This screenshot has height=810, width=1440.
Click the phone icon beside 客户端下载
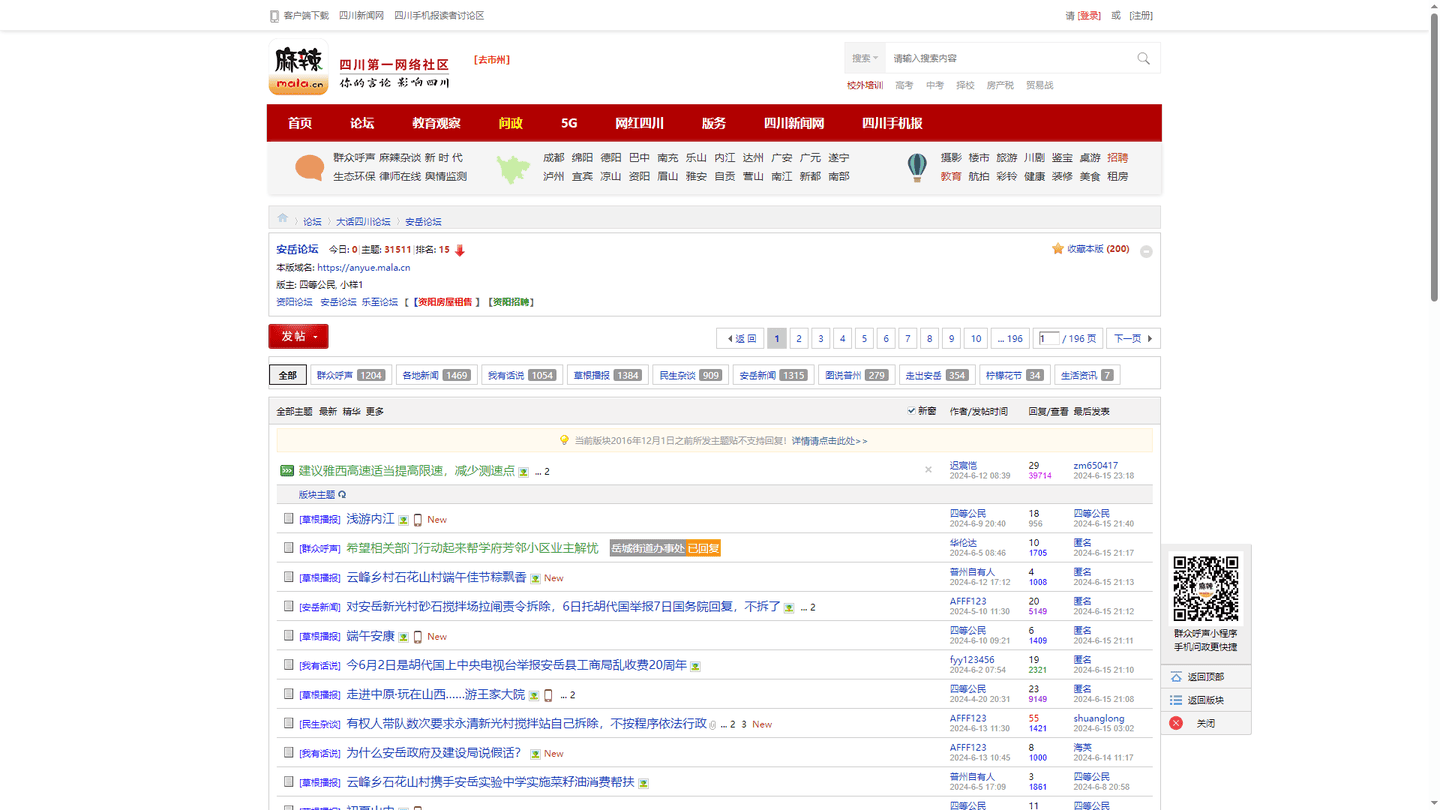274,16
